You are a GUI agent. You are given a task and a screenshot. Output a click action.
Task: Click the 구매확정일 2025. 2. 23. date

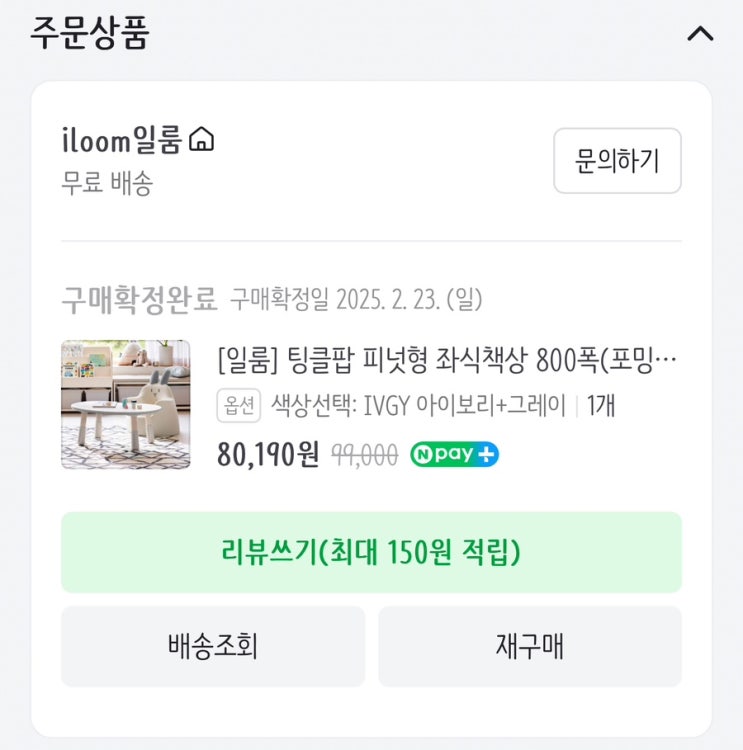click(356, 298)
